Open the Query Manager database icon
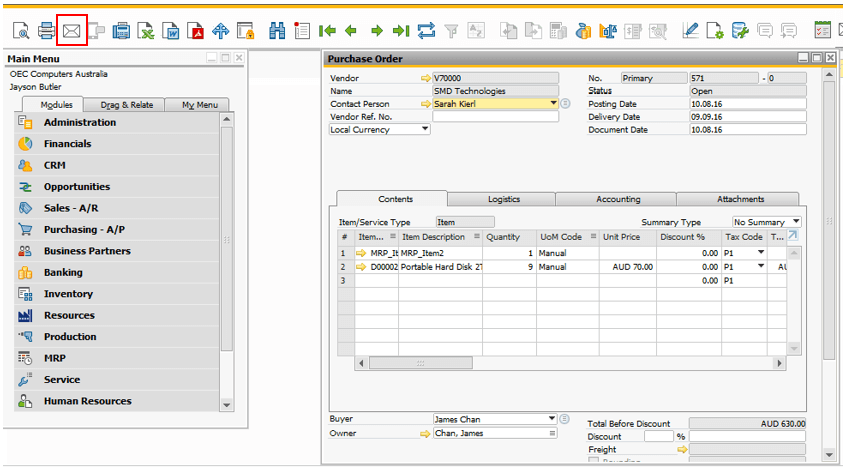This screenshot has height=467, width=844. coord(740,31)
